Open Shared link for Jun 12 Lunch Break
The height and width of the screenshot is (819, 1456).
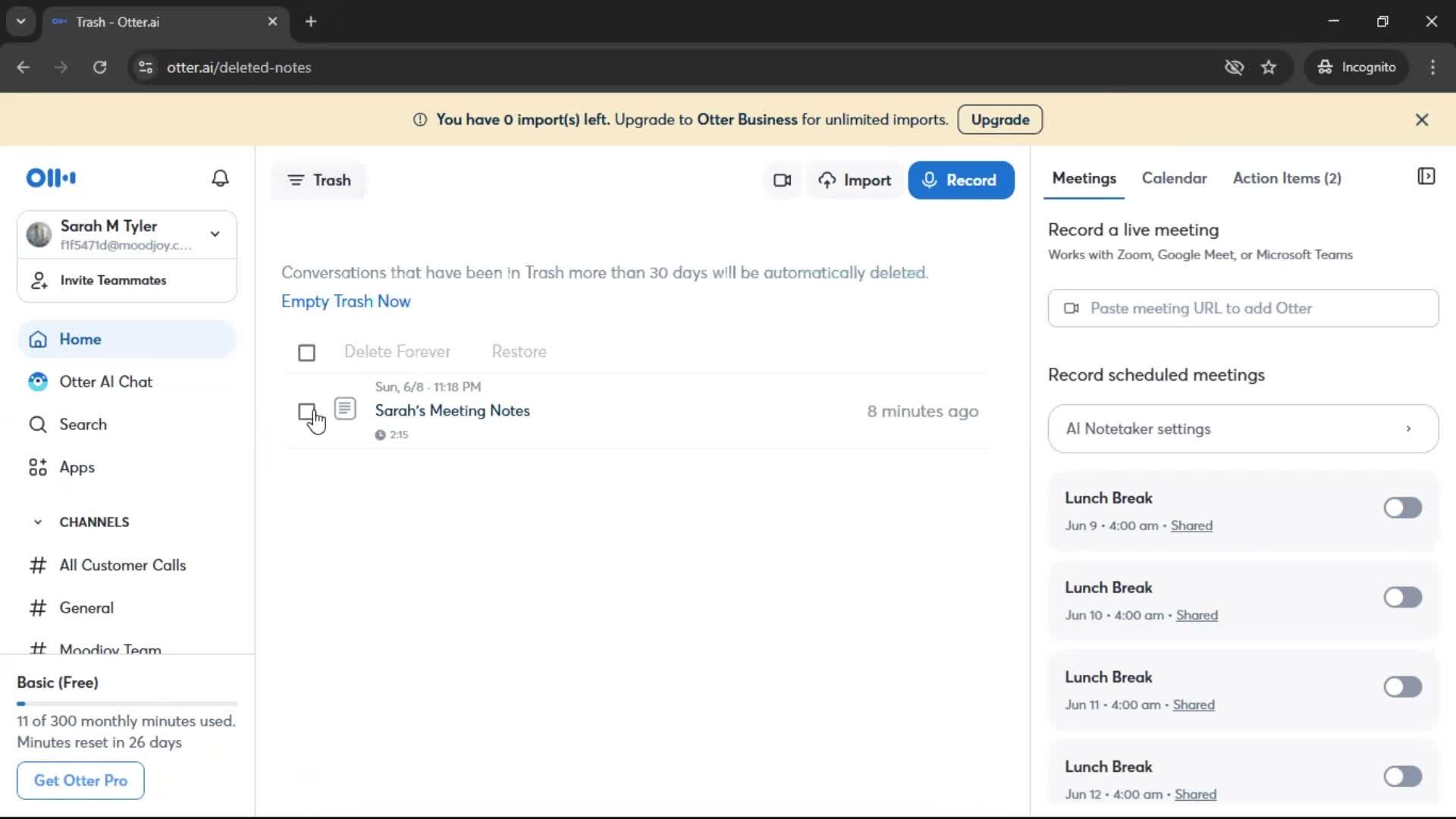point(1195,794)
